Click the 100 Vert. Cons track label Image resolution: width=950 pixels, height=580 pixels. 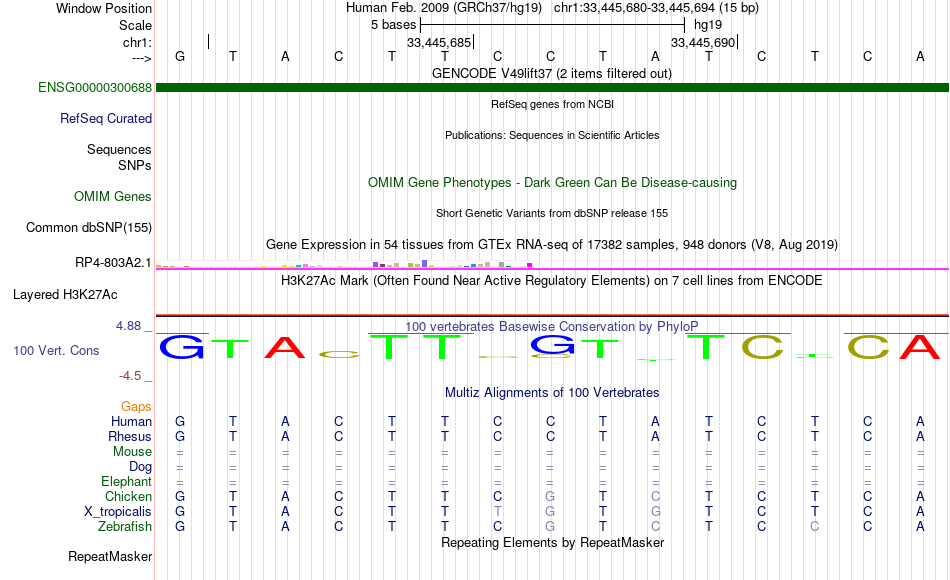pyautogui.click(x=56, y=350)
